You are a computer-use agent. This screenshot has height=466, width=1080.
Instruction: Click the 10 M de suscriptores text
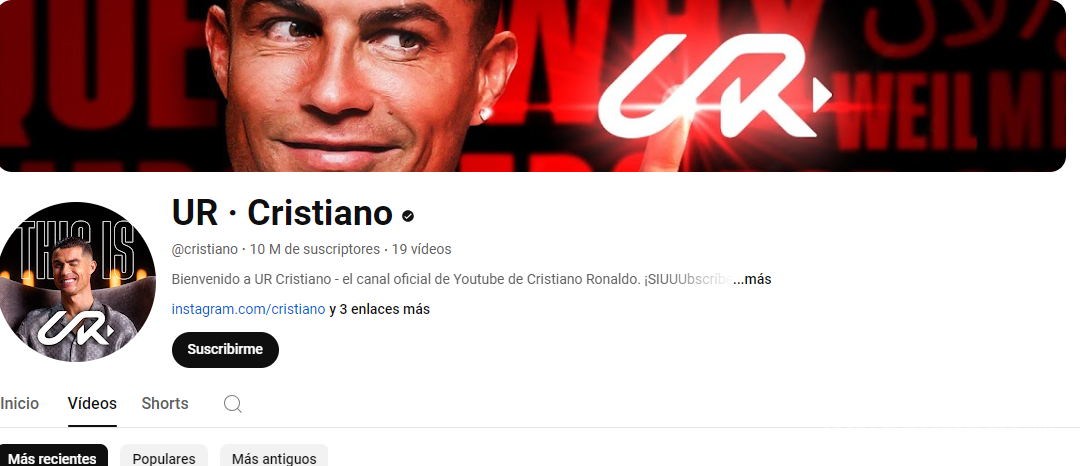(x=315, y=249)
